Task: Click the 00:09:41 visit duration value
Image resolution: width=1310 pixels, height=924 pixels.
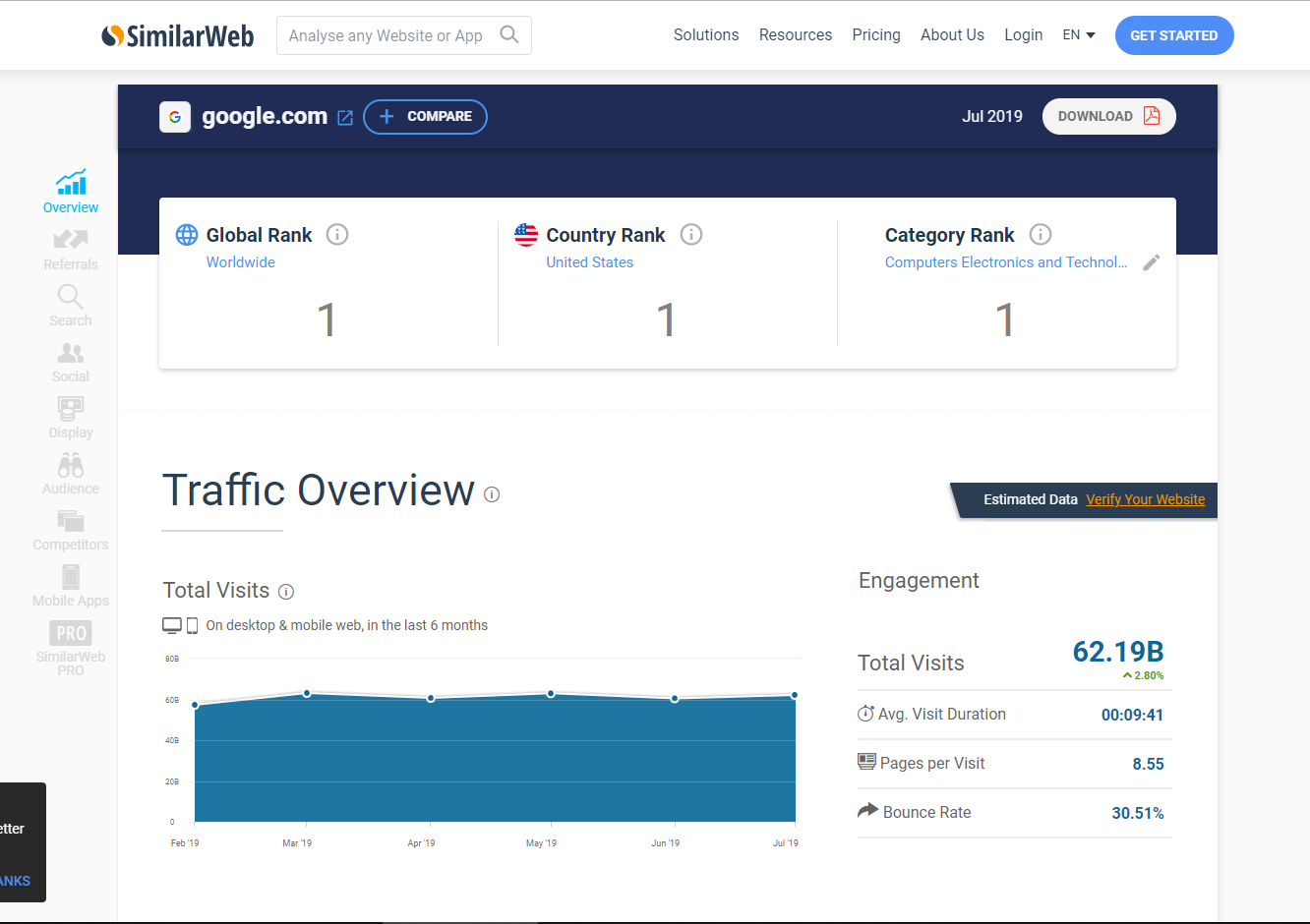Action: (1132, 715)
